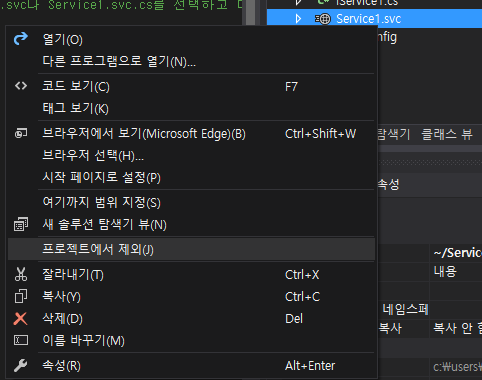Choose 시작 페이지로 설정(P)
The width and height of the screenshot is (482, 380).
pos(191,177)
